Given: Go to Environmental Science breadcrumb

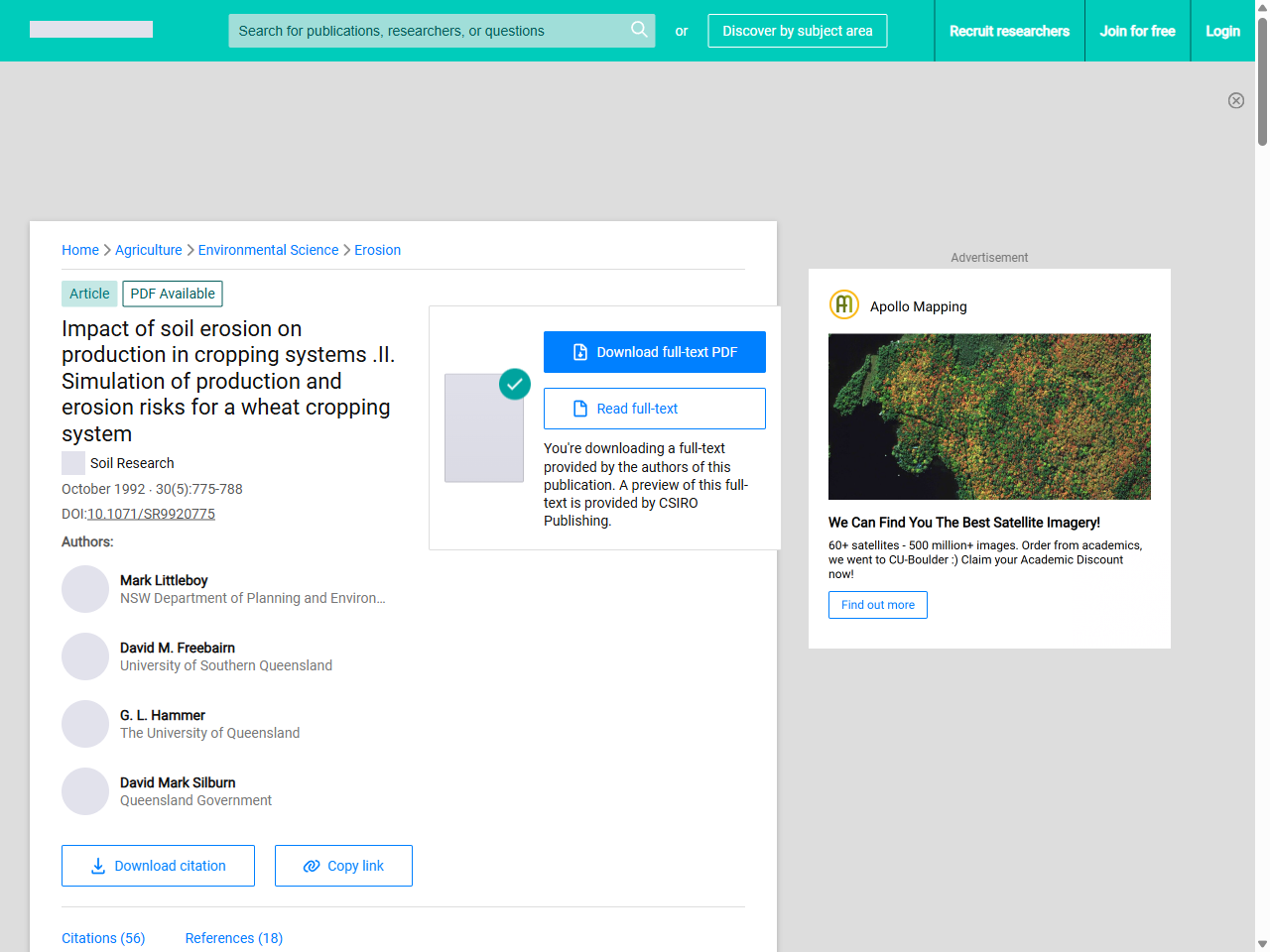Looking at the screenshot, I should pyautogui.click(x=268, y=250).
